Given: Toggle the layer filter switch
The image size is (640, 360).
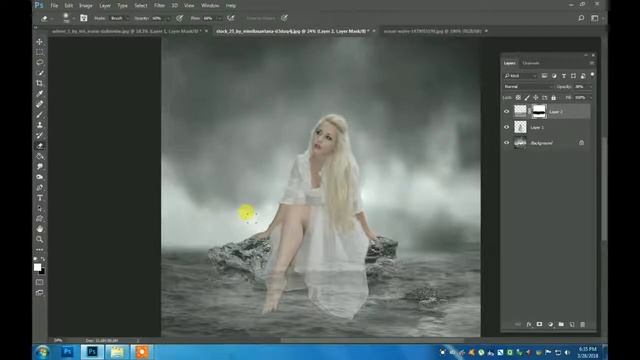Looking at the screenshot, I should pos(592,75).
